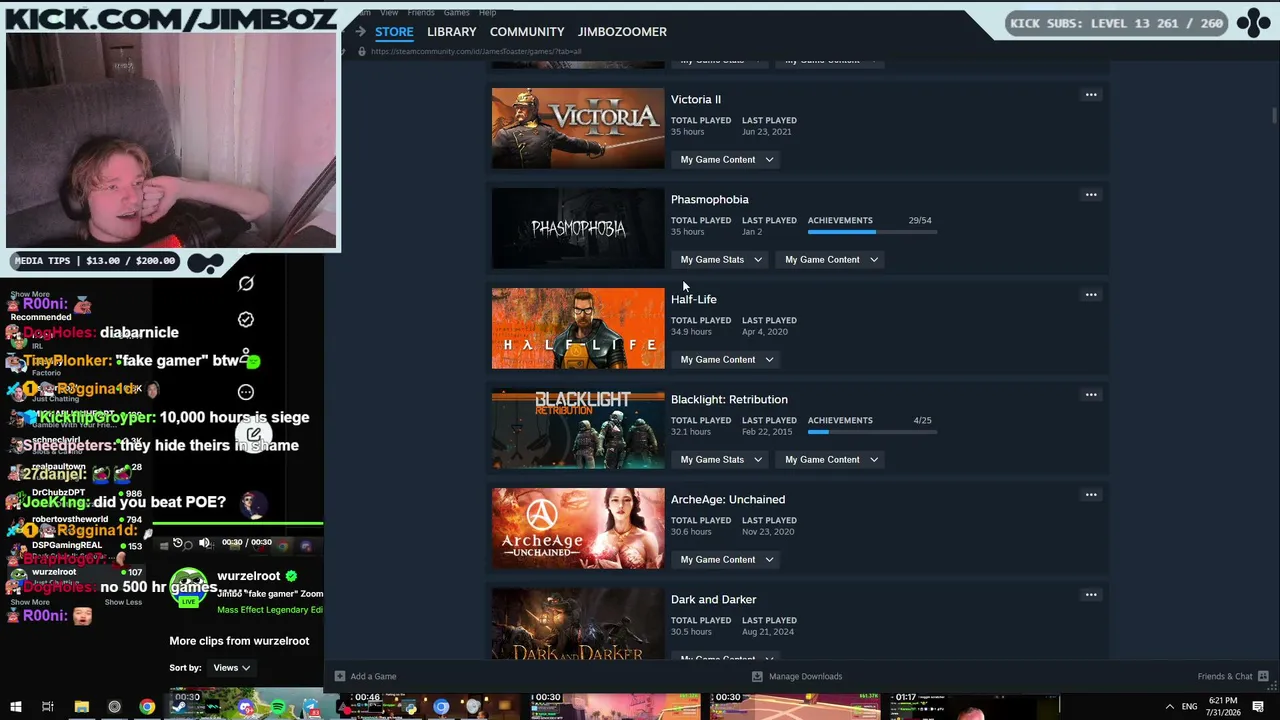1280x720 pixels.
Task: Open the Friends menu in Steam
Action: pos(421,12)
